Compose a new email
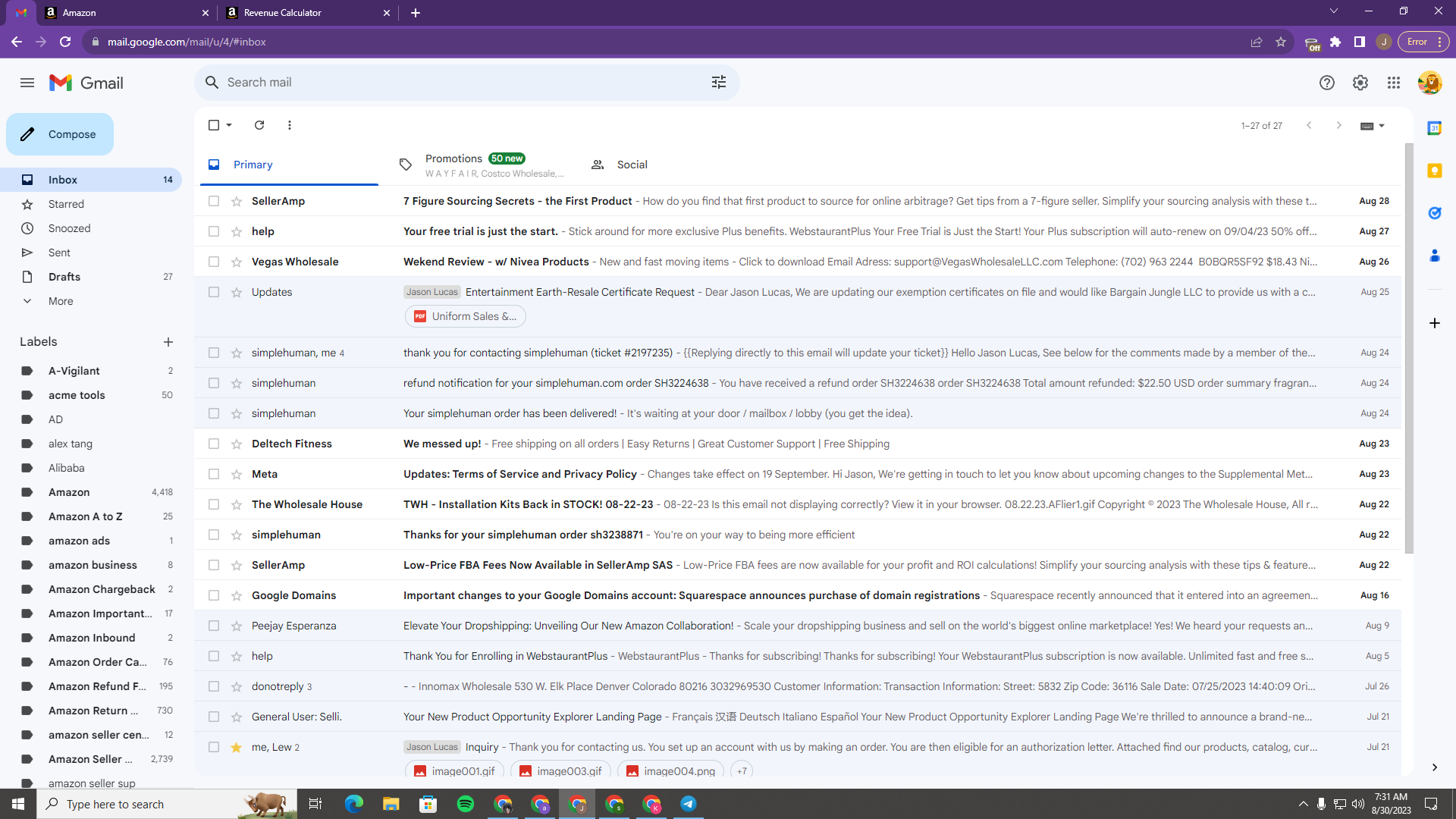The image size is (1456, 819). click(x=60, y=134)
